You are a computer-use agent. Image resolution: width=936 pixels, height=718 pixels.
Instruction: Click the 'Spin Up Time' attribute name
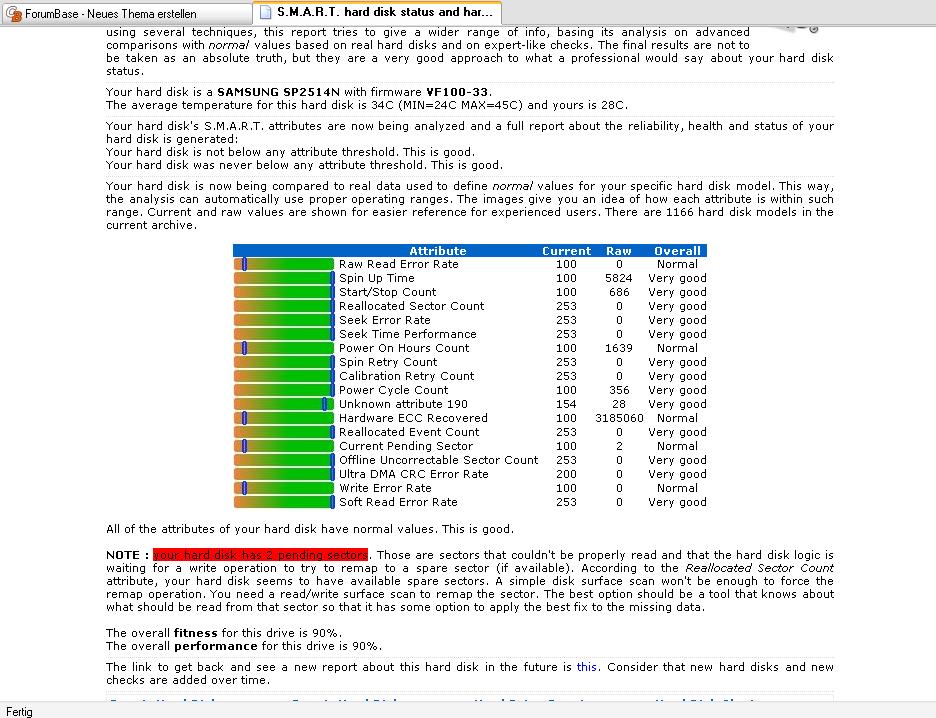377,278
